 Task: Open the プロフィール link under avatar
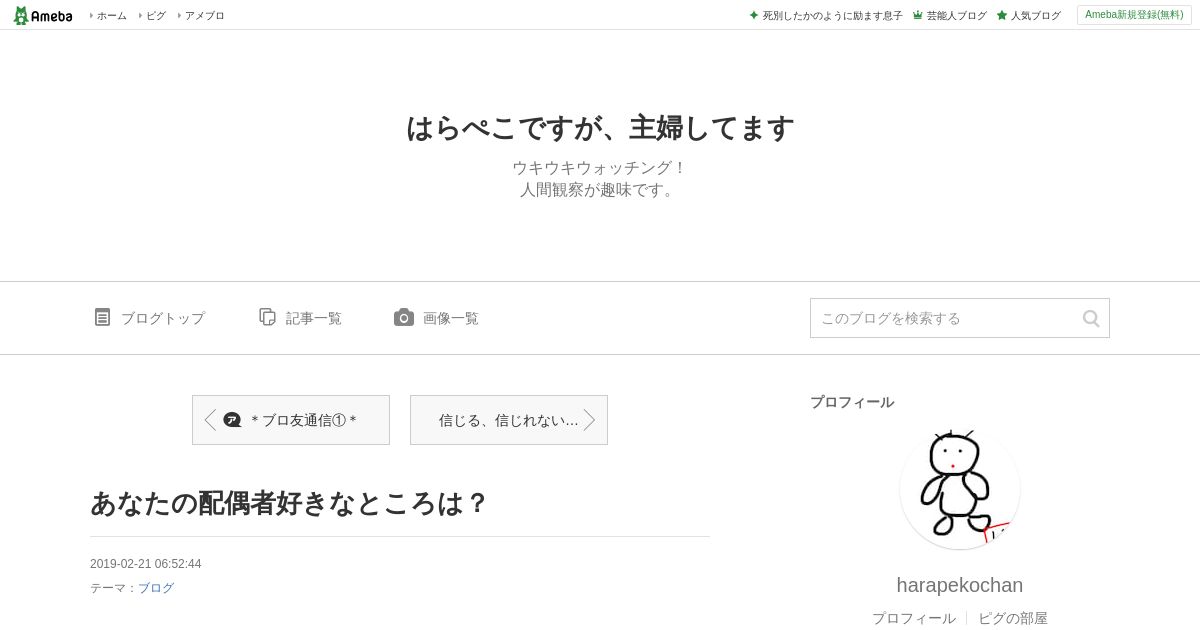[914, 618]
